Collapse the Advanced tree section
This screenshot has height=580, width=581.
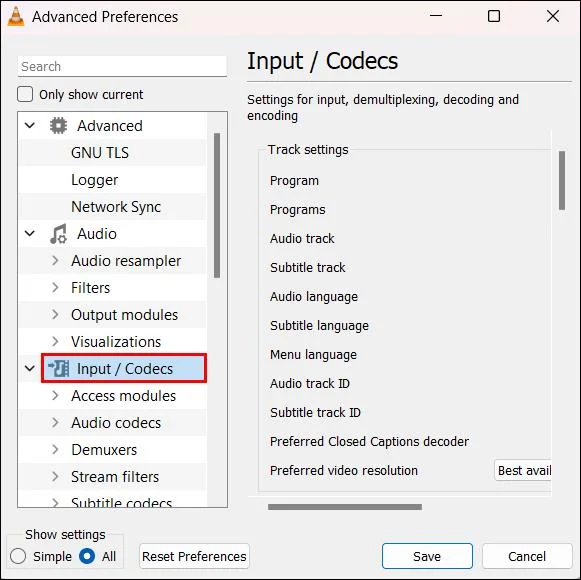click(x=30, y=126)
